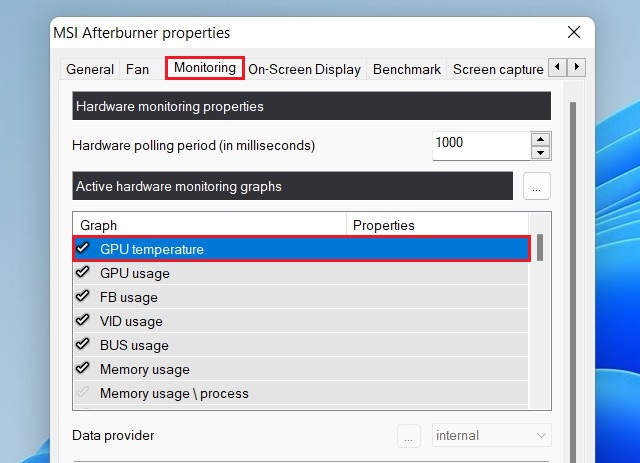The width and height of the screenshot is (640, 463).
Task: Select the VID usage row
Action: coord(301,321)
